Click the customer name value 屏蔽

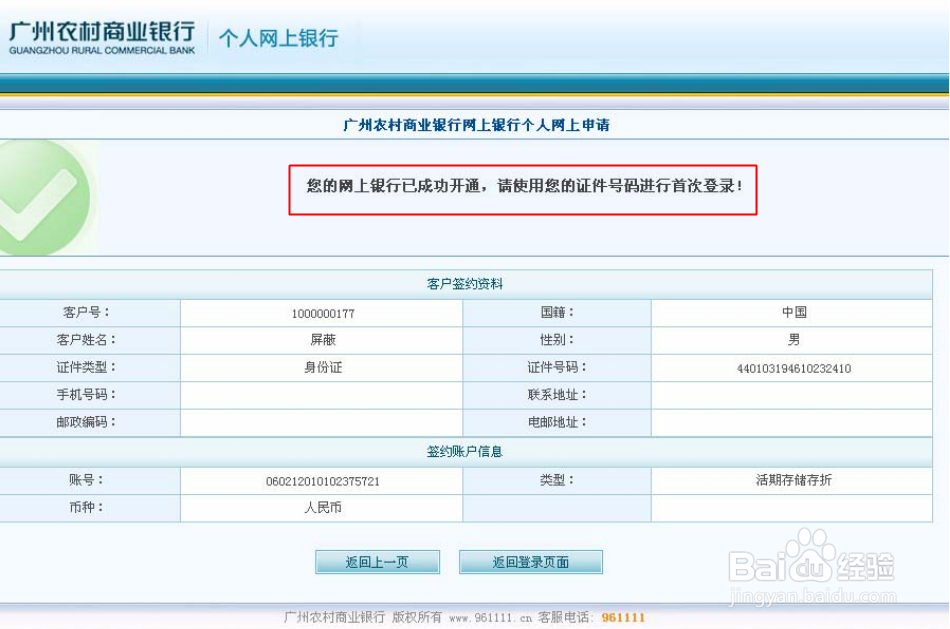pos(323,340)
